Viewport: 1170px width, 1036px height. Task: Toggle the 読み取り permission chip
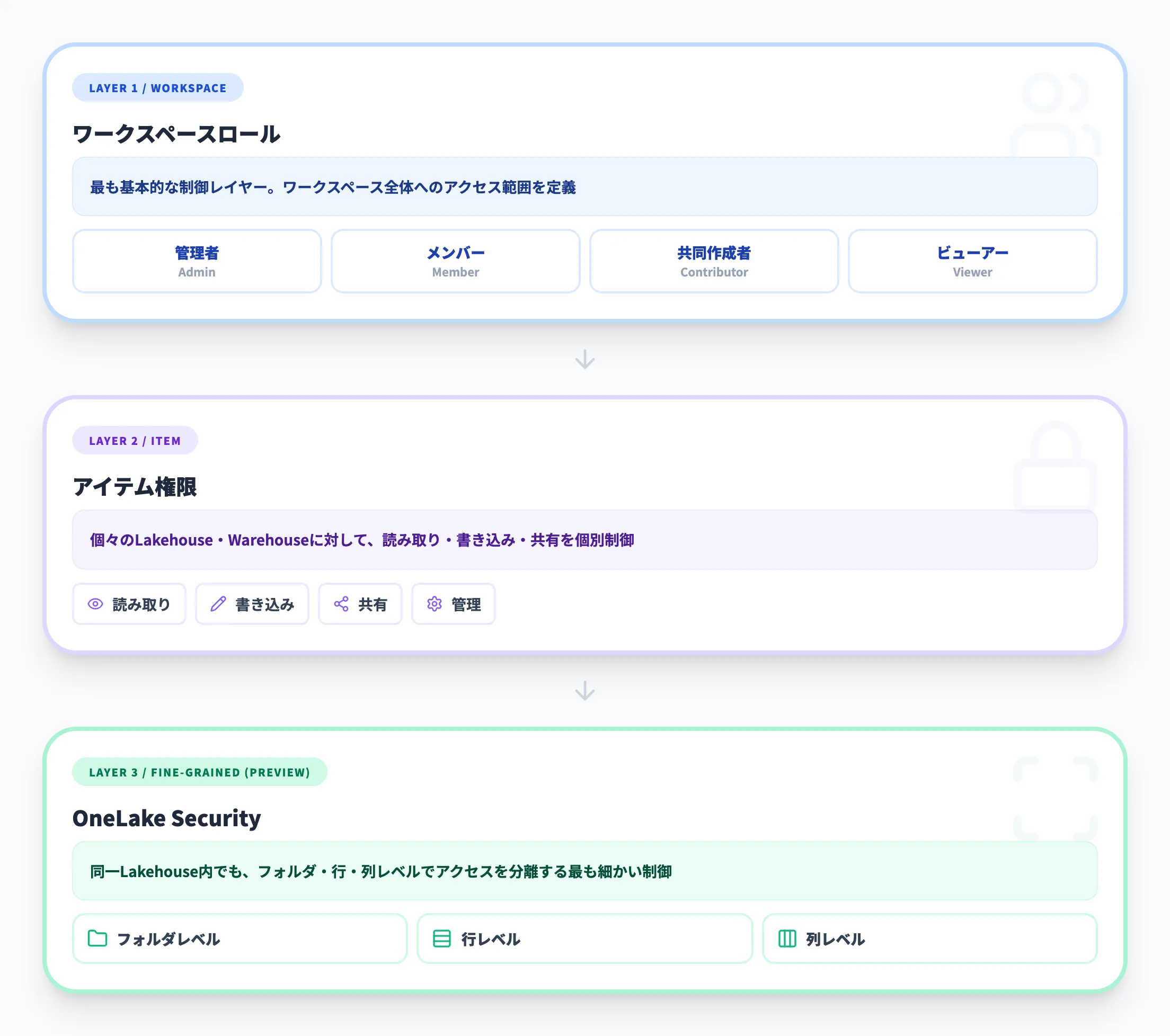[129, 604]
